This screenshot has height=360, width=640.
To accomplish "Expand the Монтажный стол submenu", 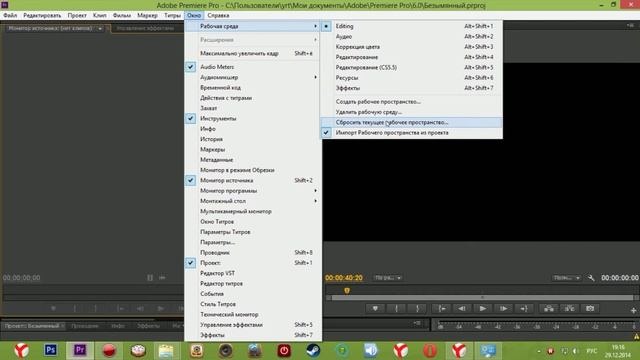I will [x=253, y=201].
